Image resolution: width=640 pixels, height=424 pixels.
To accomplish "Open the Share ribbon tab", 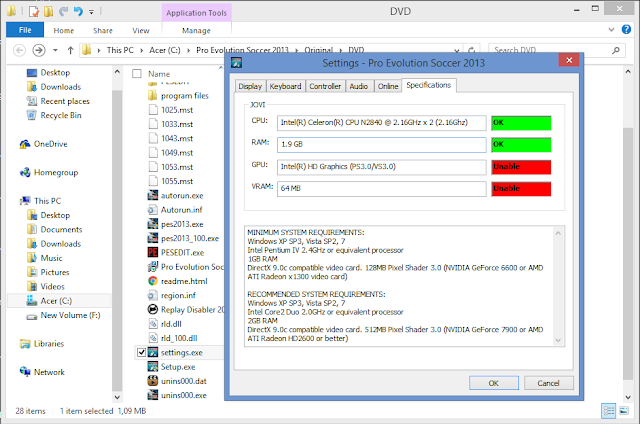I will click(x=102, y=30).
